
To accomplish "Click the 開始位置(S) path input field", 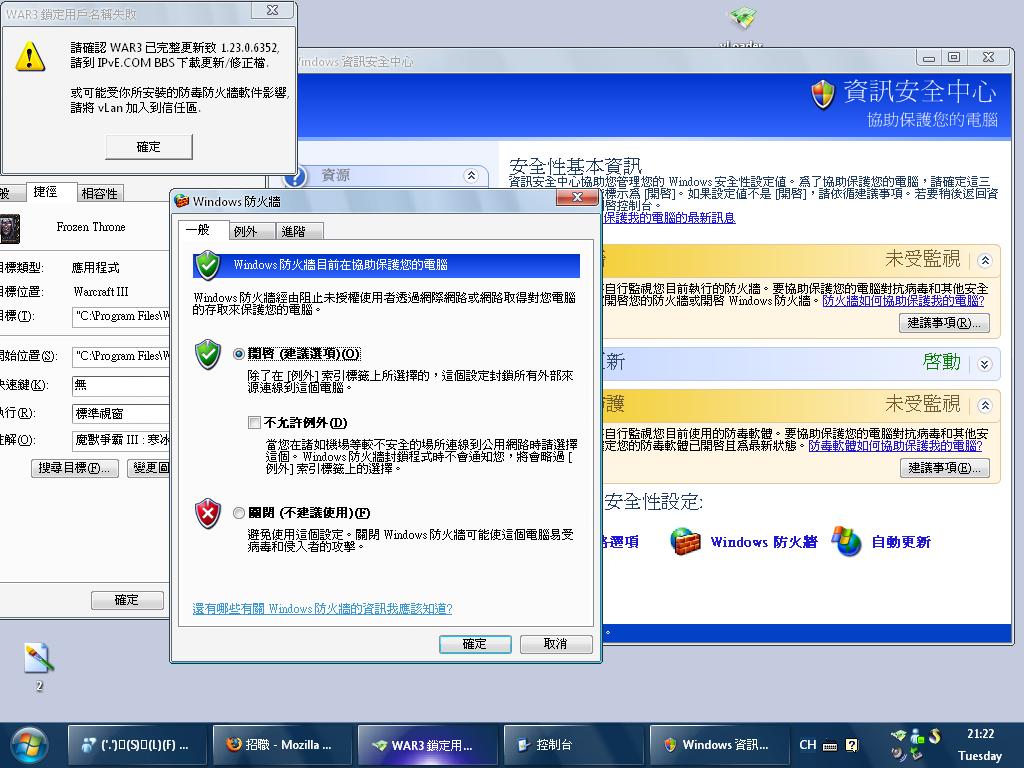I will [x=120, y=356].
